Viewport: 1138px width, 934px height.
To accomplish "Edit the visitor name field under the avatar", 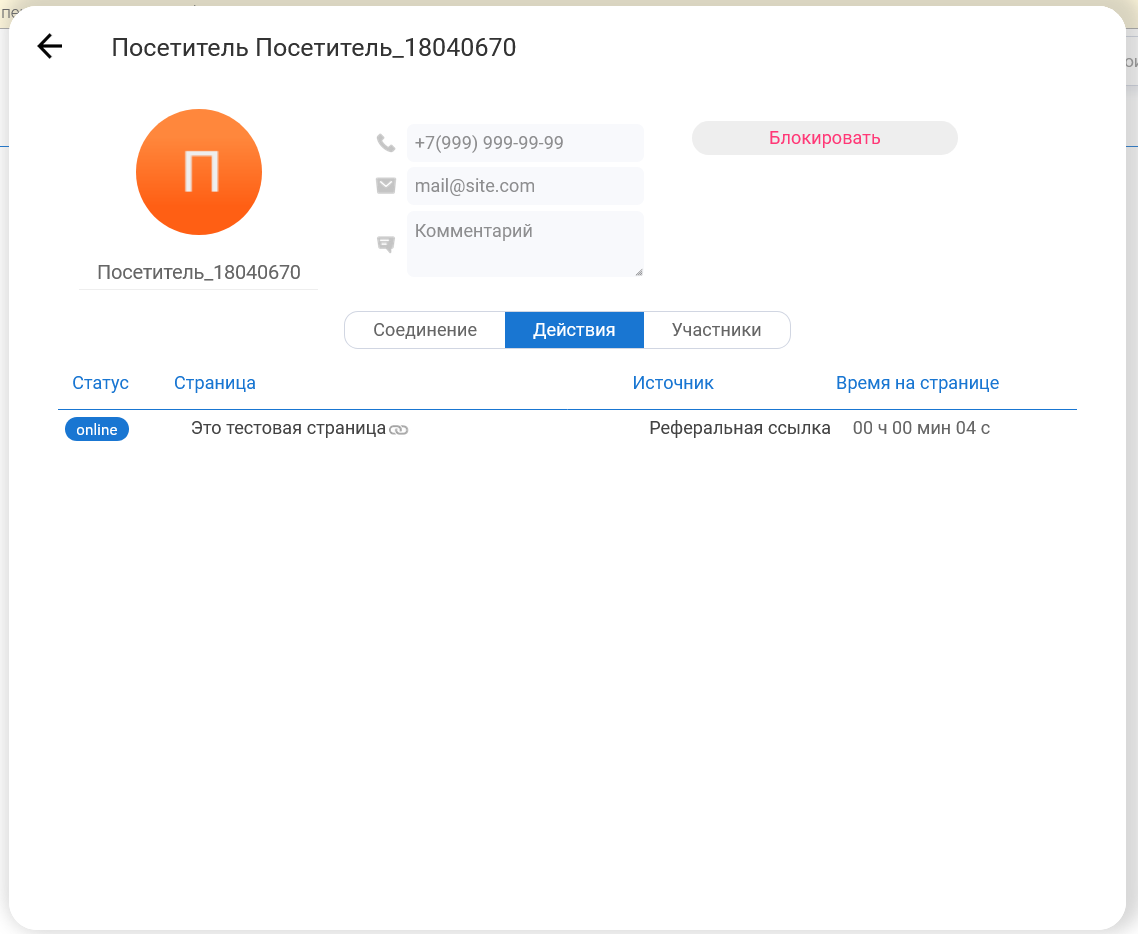I will click(x=199, y=272).
